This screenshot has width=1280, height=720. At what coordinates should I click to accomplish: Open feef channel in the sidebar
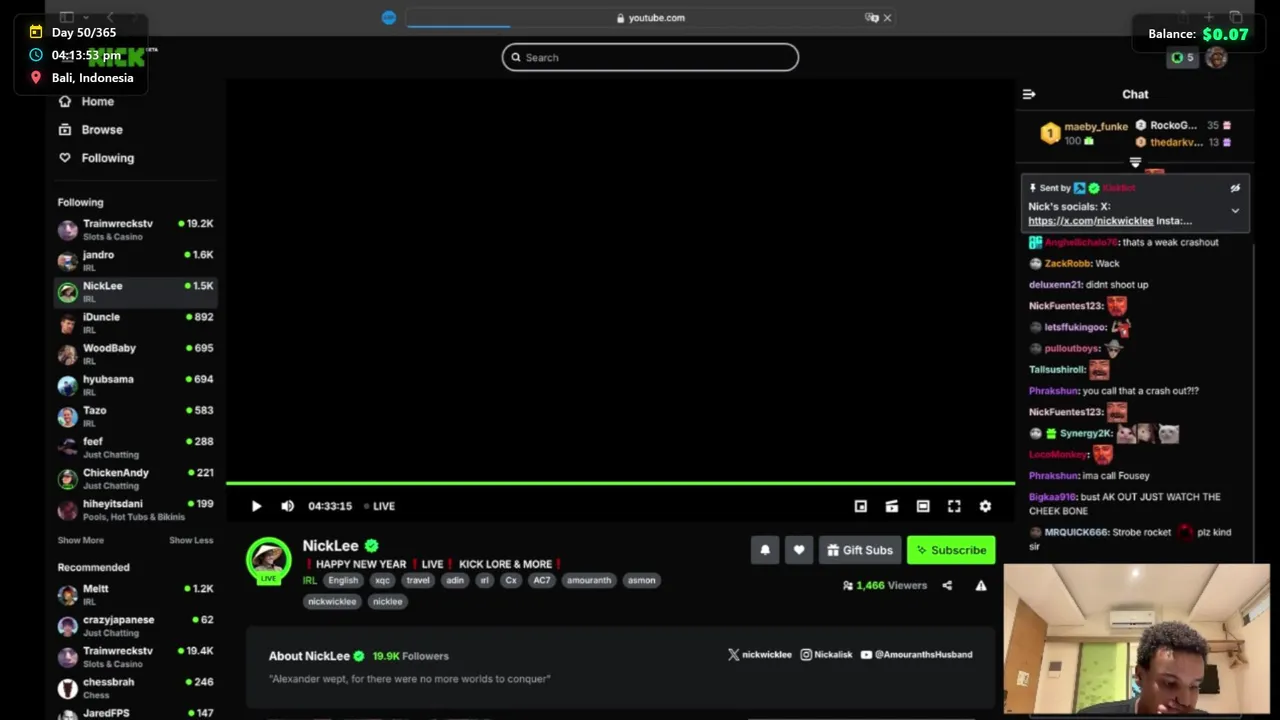point(135,447)
